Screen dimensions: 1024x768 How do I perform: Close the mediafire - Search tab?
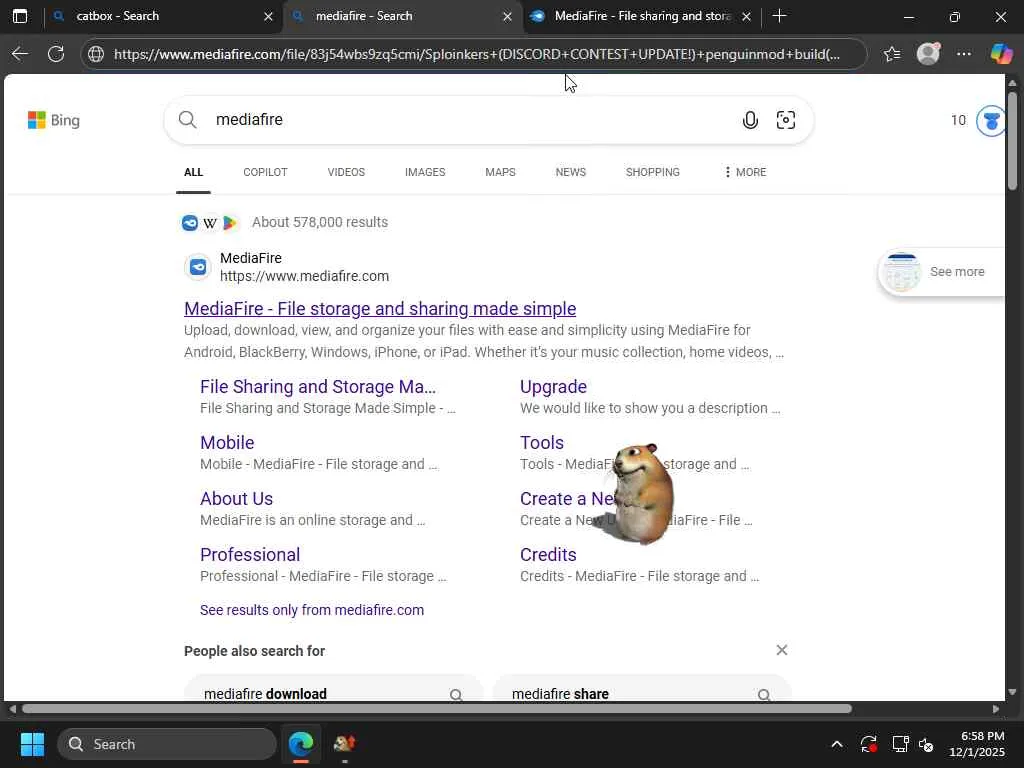507,16
